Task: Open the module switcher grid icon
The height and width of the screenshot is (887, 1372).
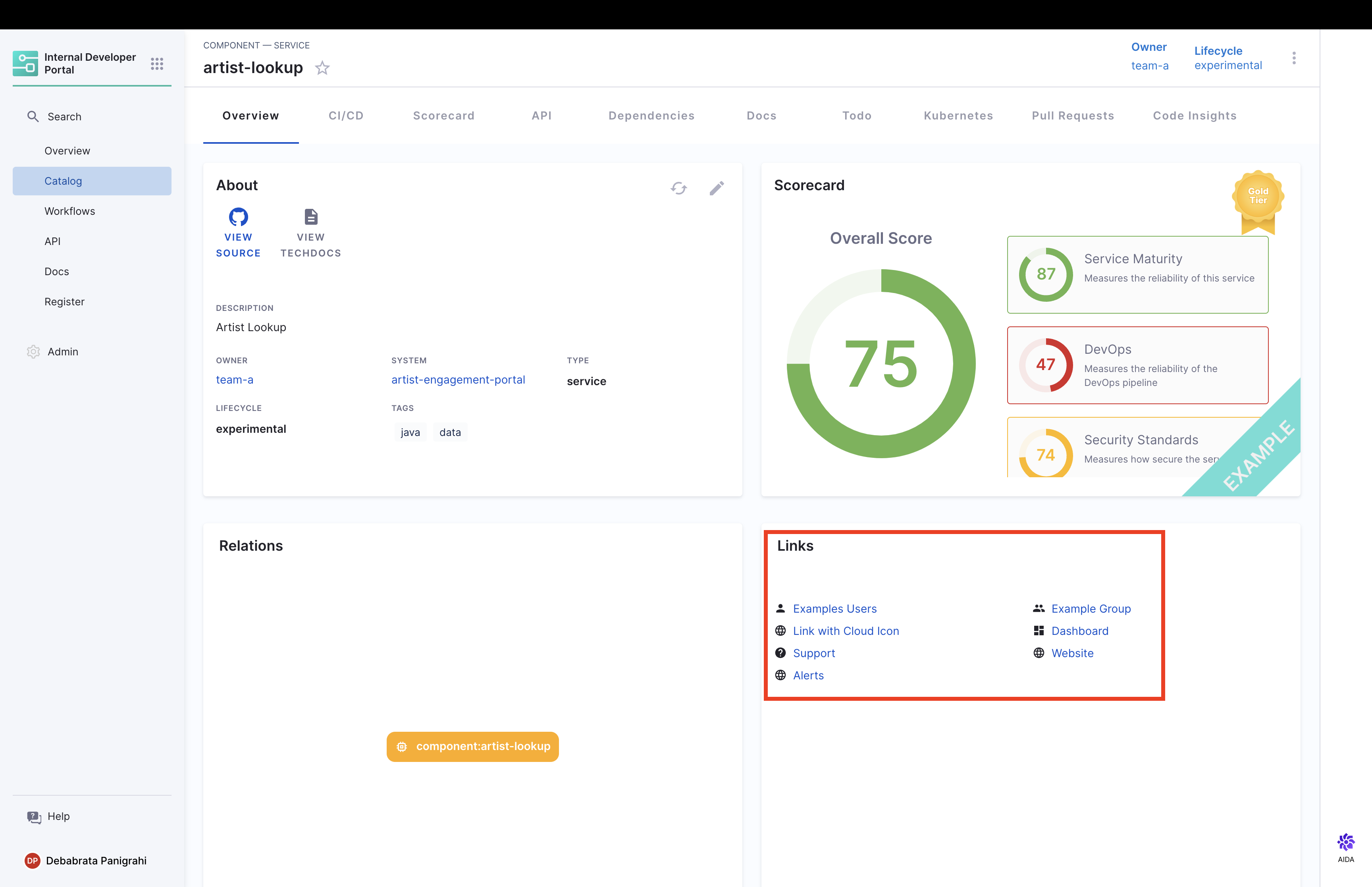Action: pos(157,64)
